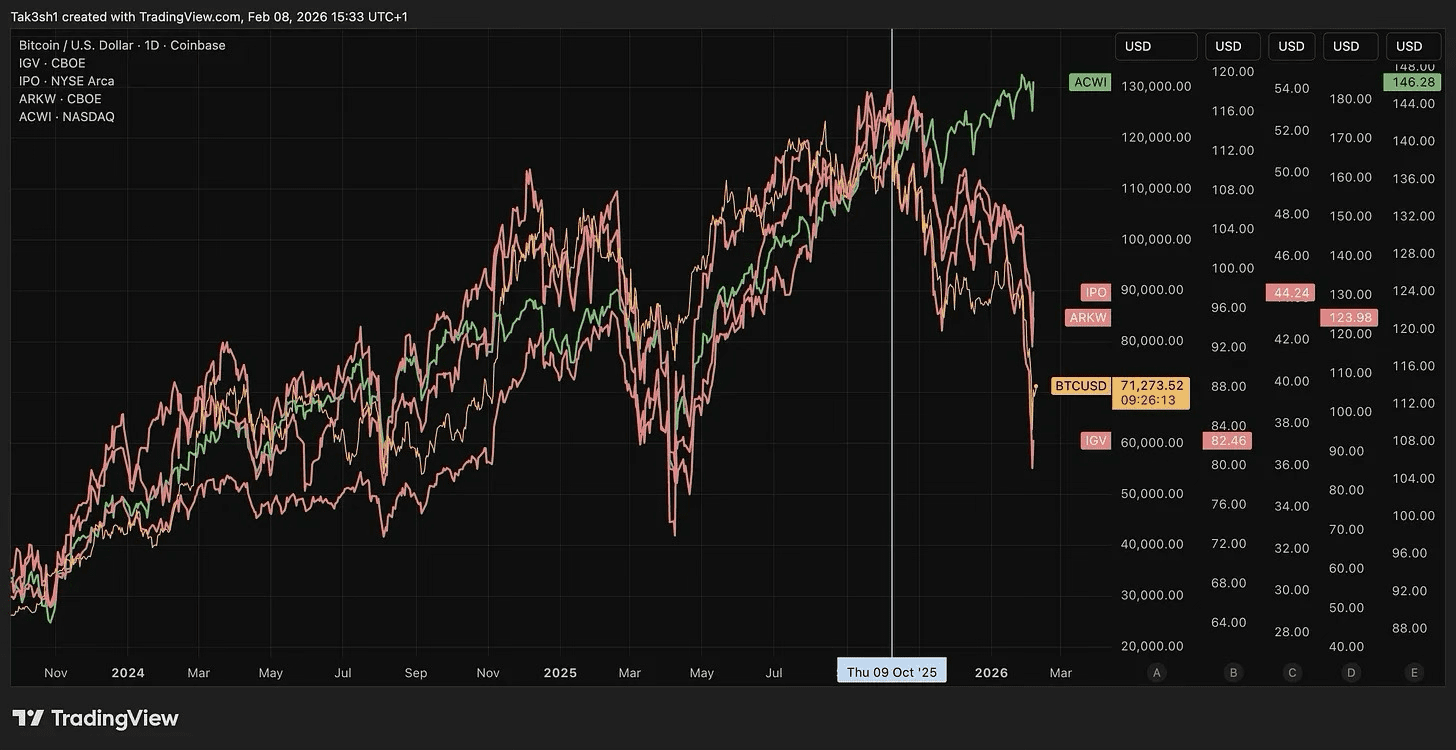The height and width of the screenshot is (750, 1456).
Task: Click the orange BTCUSD series label
Action: point(1081,386)
